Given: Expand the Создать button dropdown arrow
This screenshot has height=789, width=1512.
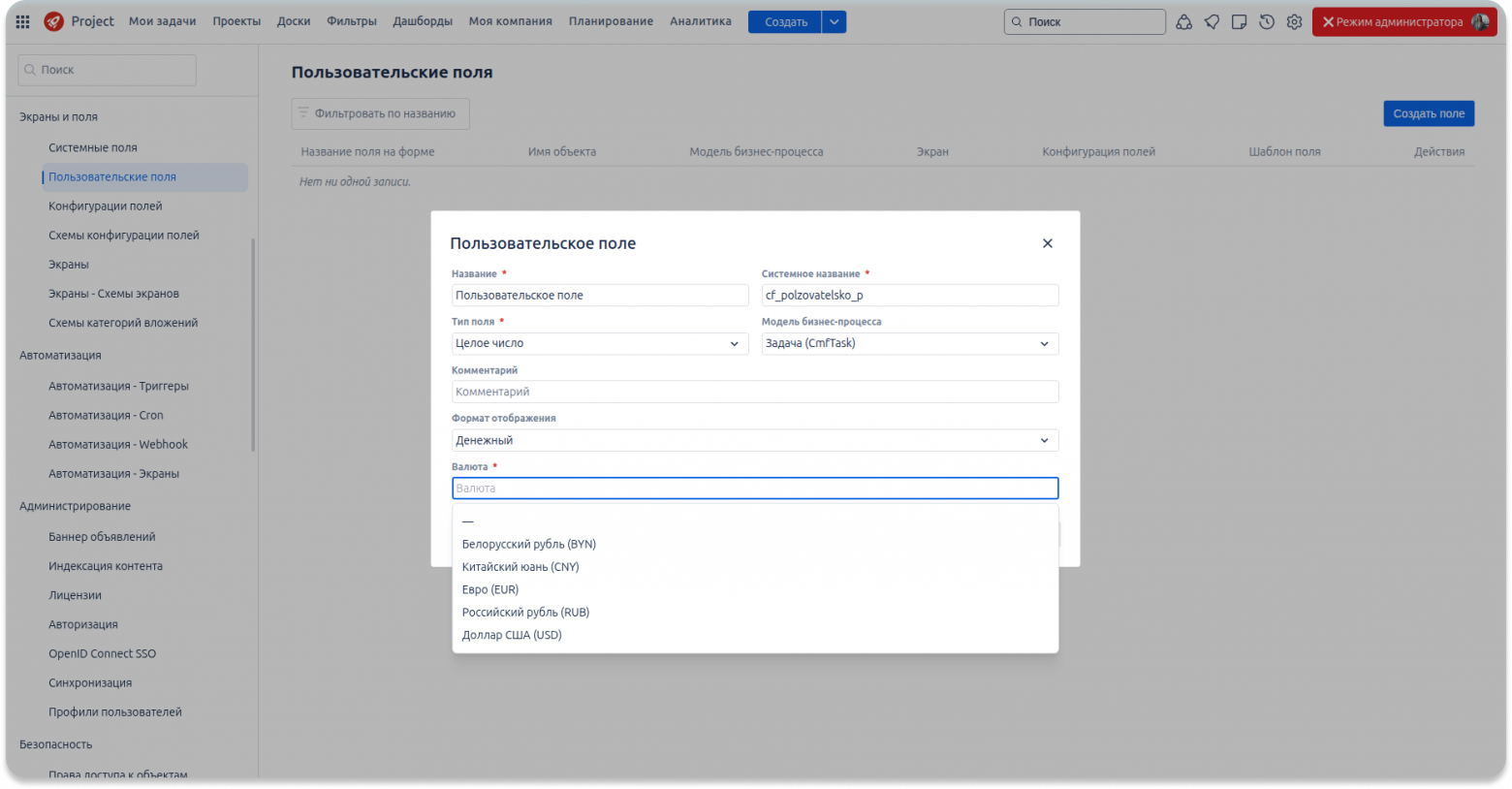Looking at the screenshot, I should pyautogui.click(x=835, y=21).
